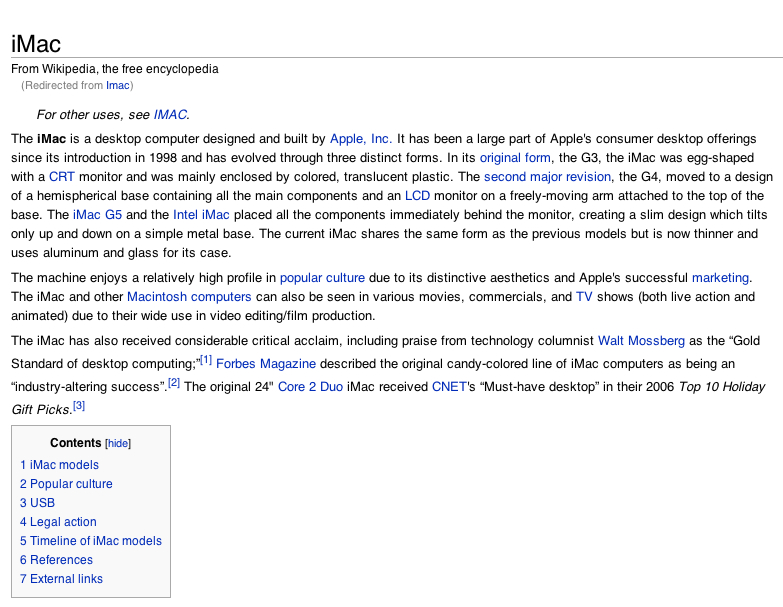
Task: Click the 'Contents' heading text
Action: [x=75, y=443]
